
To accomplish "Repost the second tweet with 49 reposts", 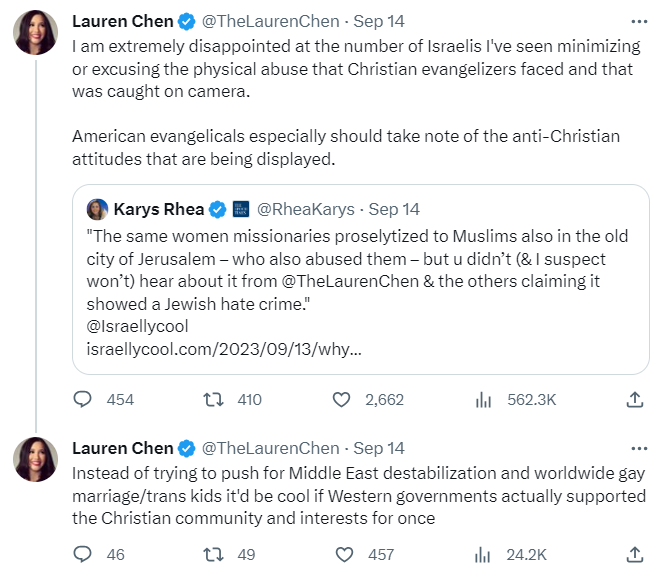I will coord(212,553).
